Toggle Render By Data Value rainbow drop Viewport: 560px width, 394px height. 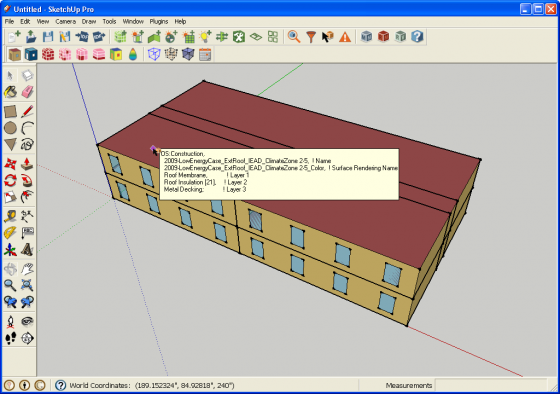(x=133, y=54)
